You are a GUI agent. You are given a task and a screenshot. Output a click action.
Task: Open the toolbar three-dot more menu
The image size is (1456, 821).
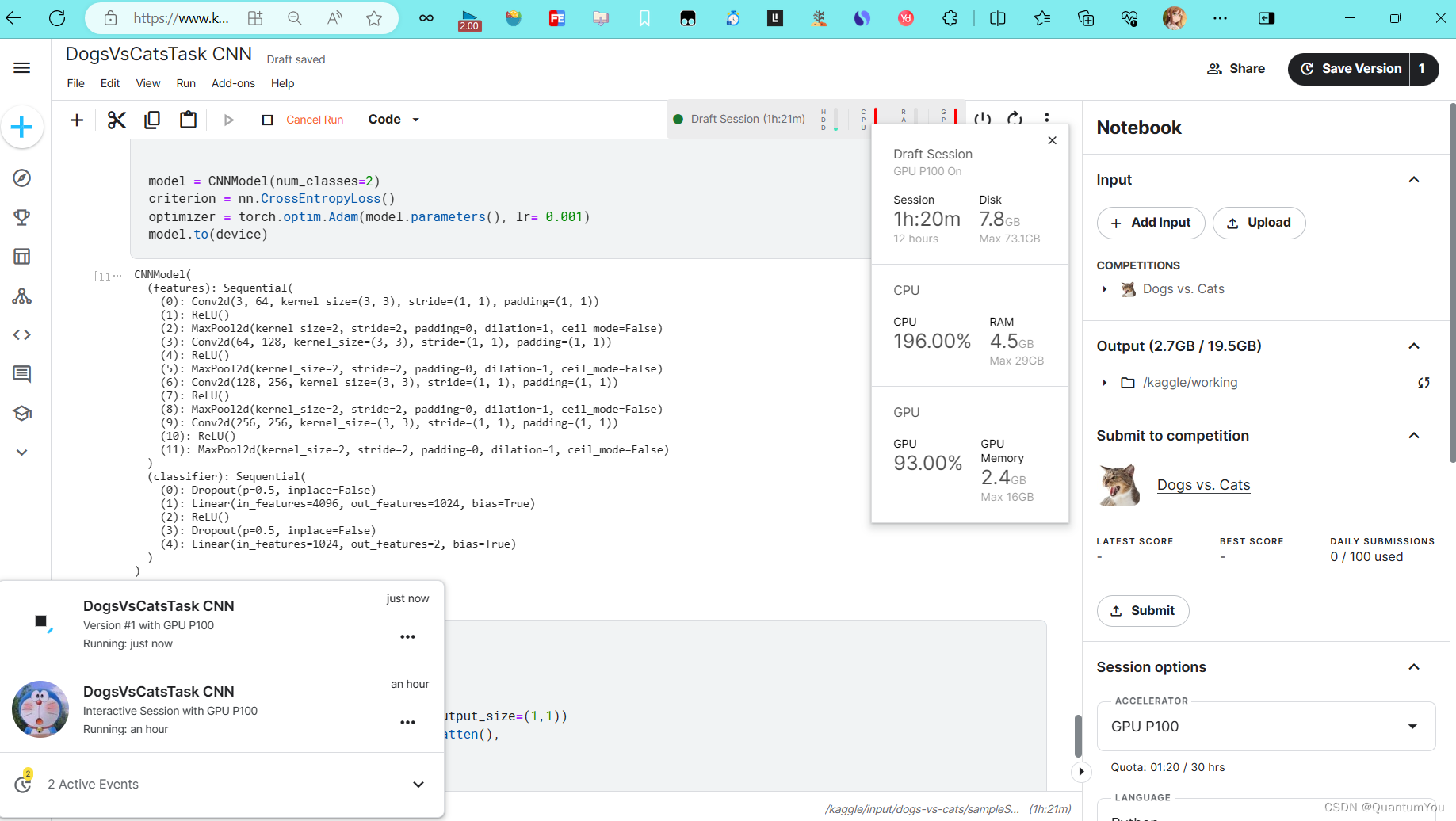pyautogui.click(x=1047, y=119)
